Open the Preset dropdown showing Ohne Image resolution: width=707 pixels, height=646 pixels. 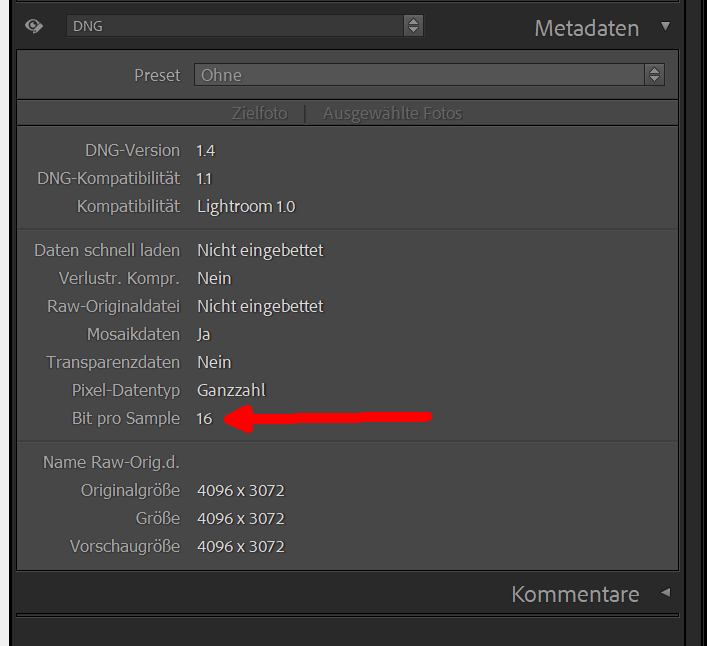coord(430,75)
